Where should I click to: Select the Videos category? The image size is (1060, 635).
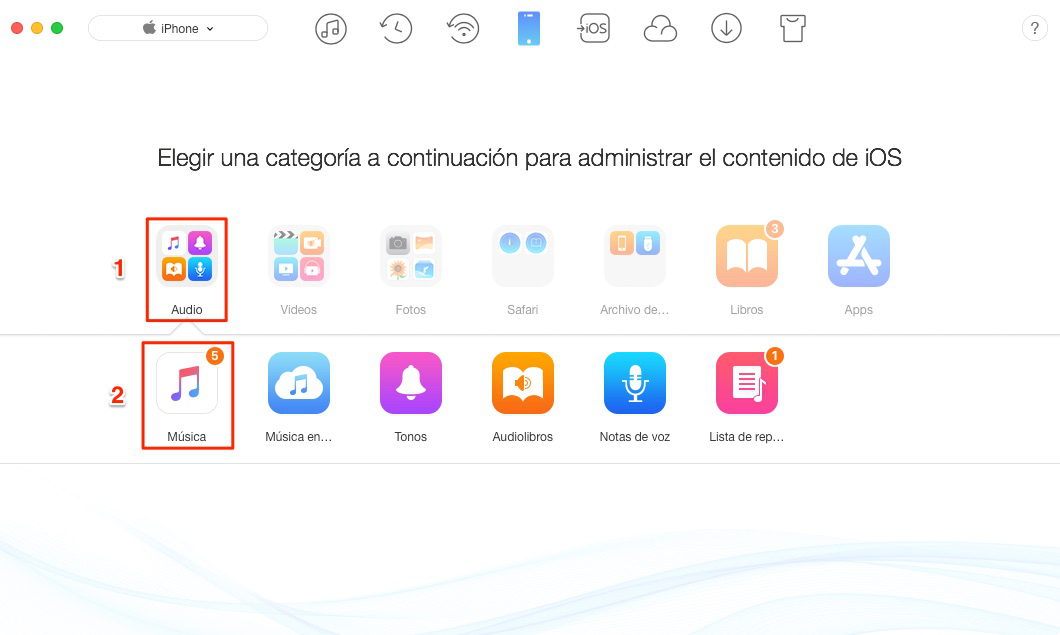coord(299,256)
